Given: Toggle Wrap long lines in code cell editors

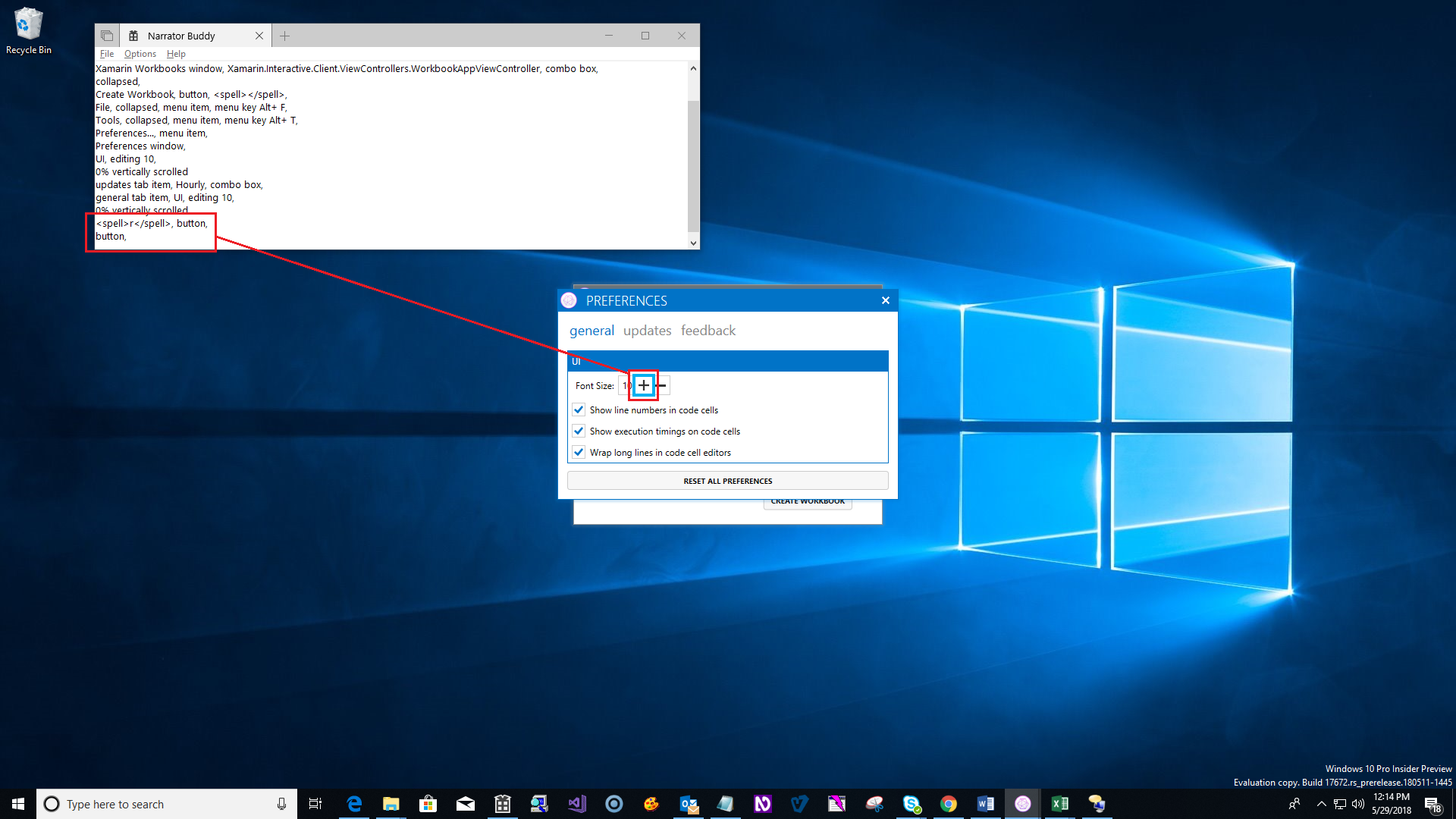Looking at the screenshot, I should (579, 452).
